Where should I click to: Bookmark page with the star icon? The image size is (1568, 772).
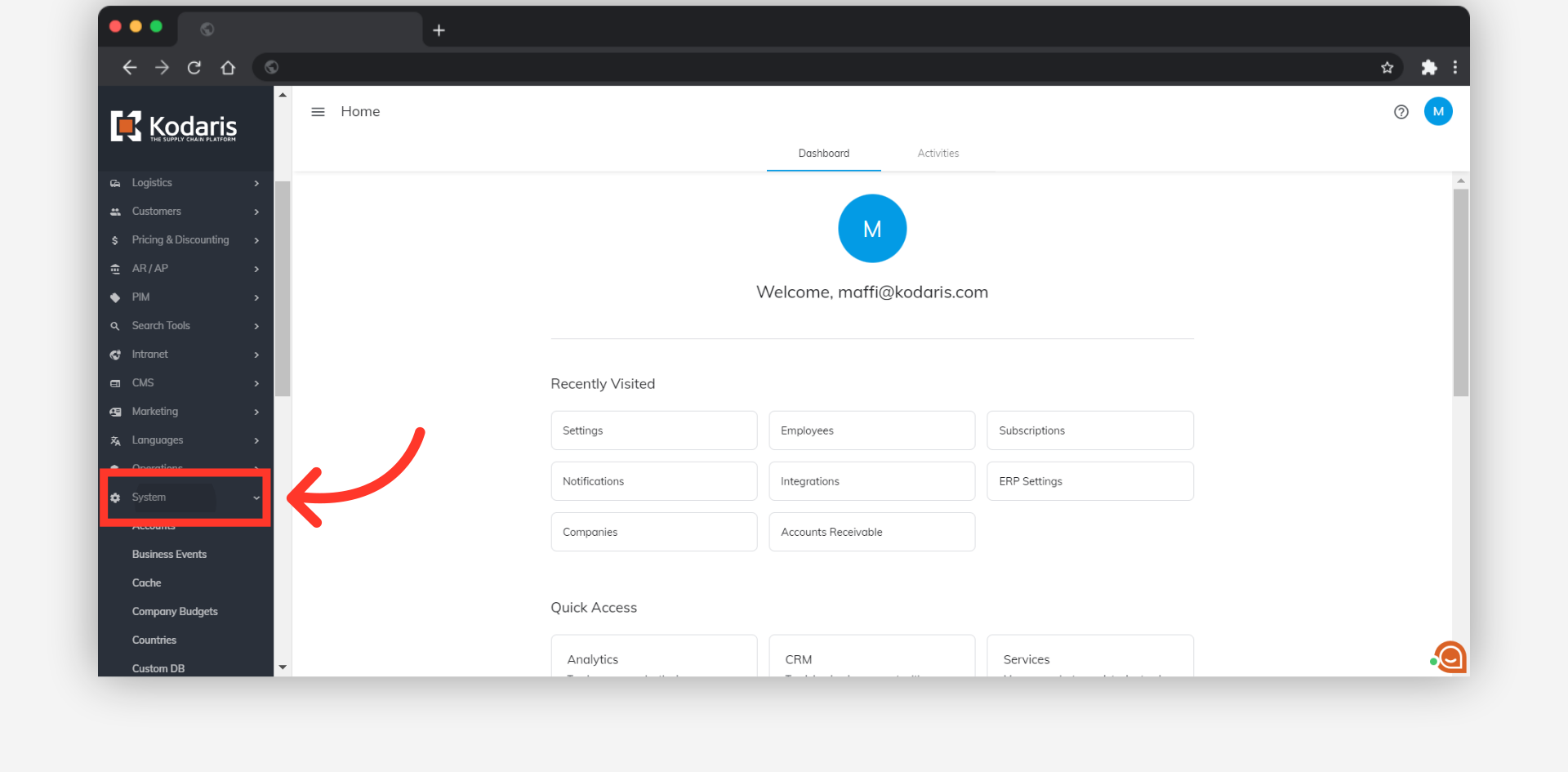(x=1387, y=68)
